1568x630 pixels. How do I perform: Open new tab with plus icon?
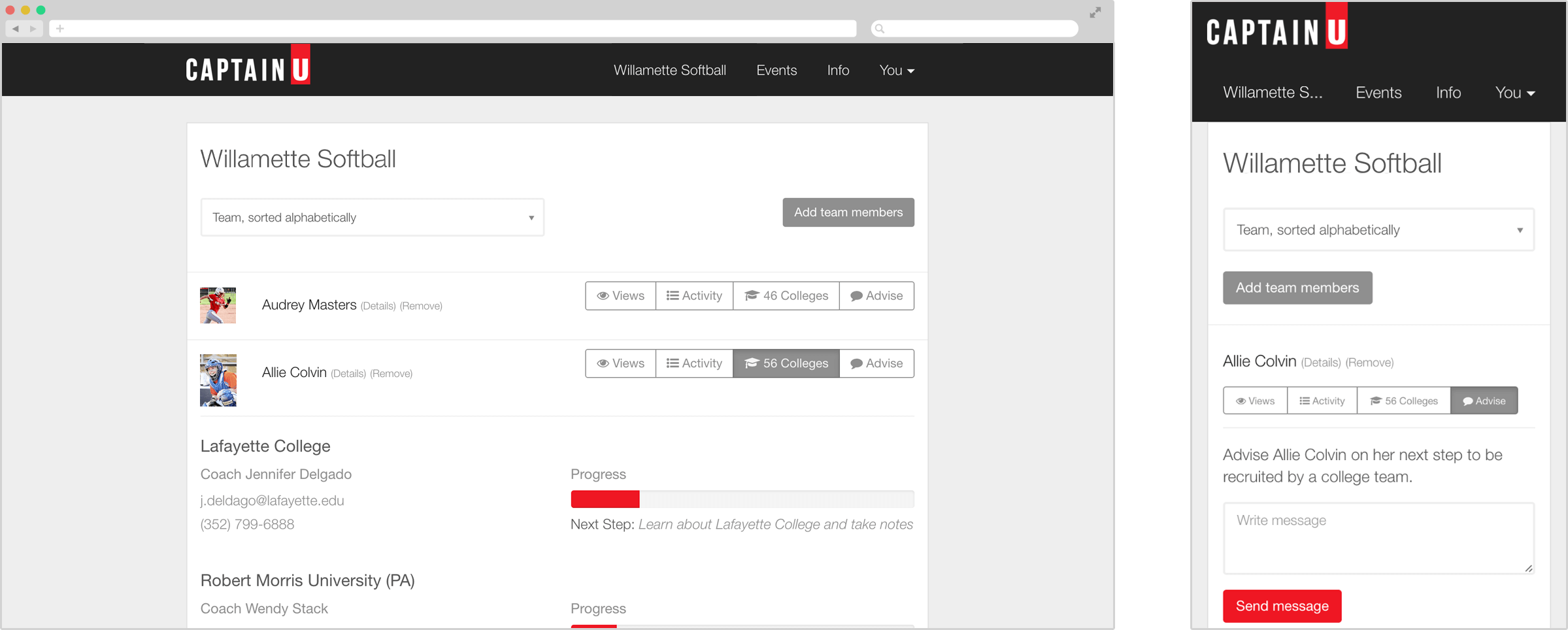pos(60,29)
